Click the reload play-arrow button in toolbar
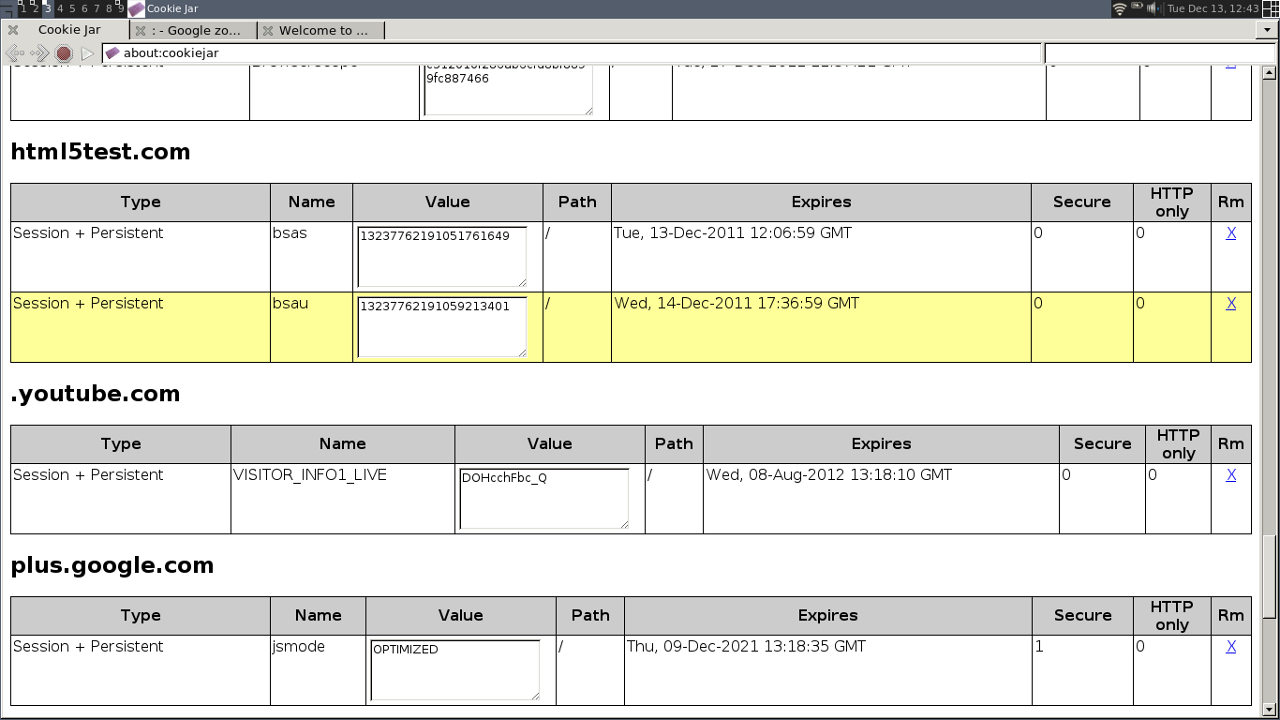Viewport: 1280px width, 720px height. [x=87, y=53]
